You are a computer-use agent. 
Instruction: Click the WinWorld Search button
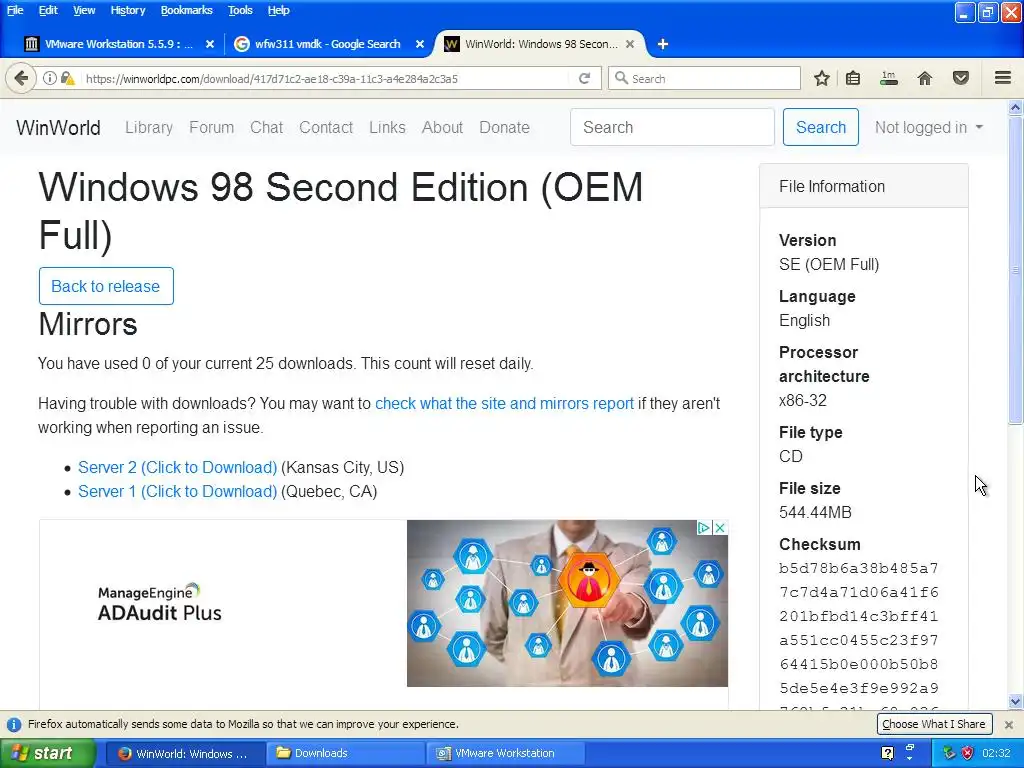pos(821,127)
